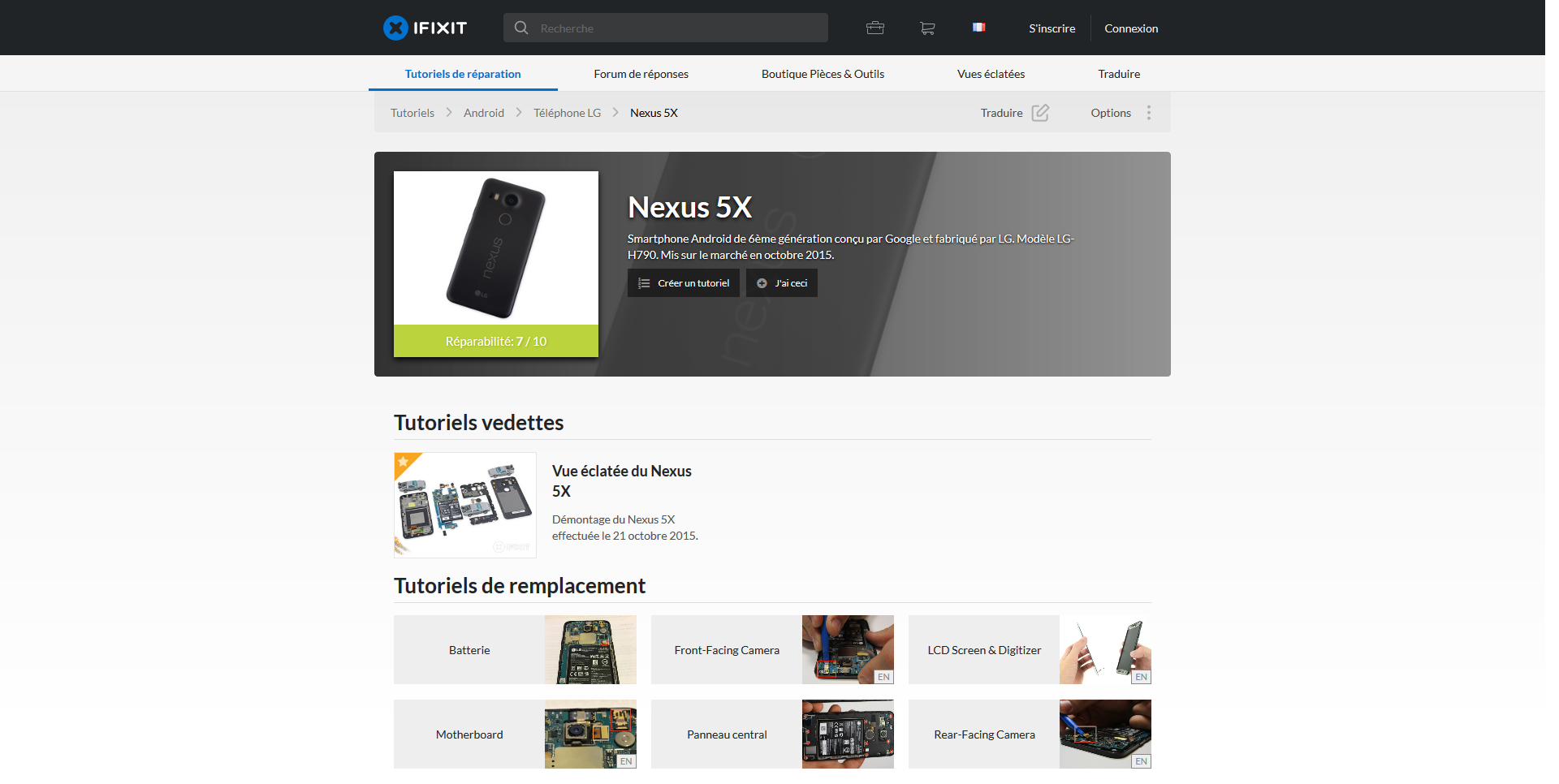1559x784 pixels.
Task: Click the Nexus 5X breadcrumb
Action: click(x=654, y=112)
